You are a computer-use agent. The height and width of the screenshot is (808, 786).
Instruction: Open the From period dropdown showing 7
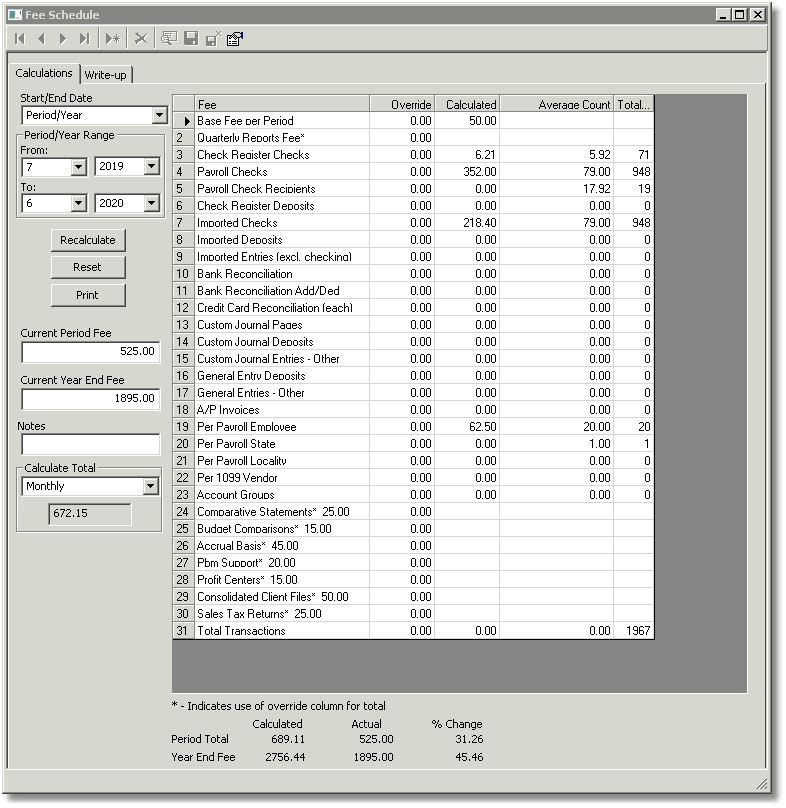pyautogui.click(x=78, y=166)
